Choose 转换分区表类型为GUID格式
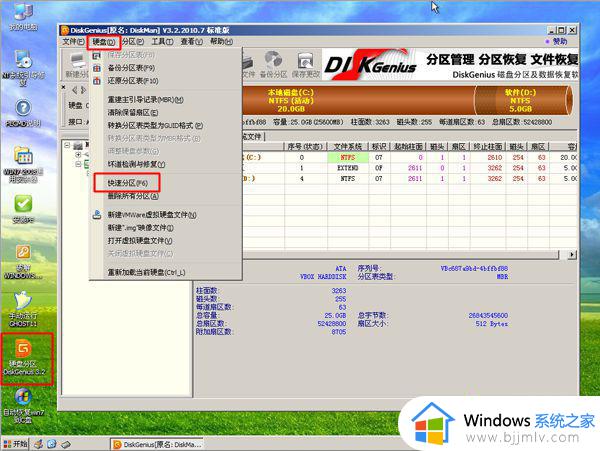This screenshot has height=451, width=600. coord(155,125)
